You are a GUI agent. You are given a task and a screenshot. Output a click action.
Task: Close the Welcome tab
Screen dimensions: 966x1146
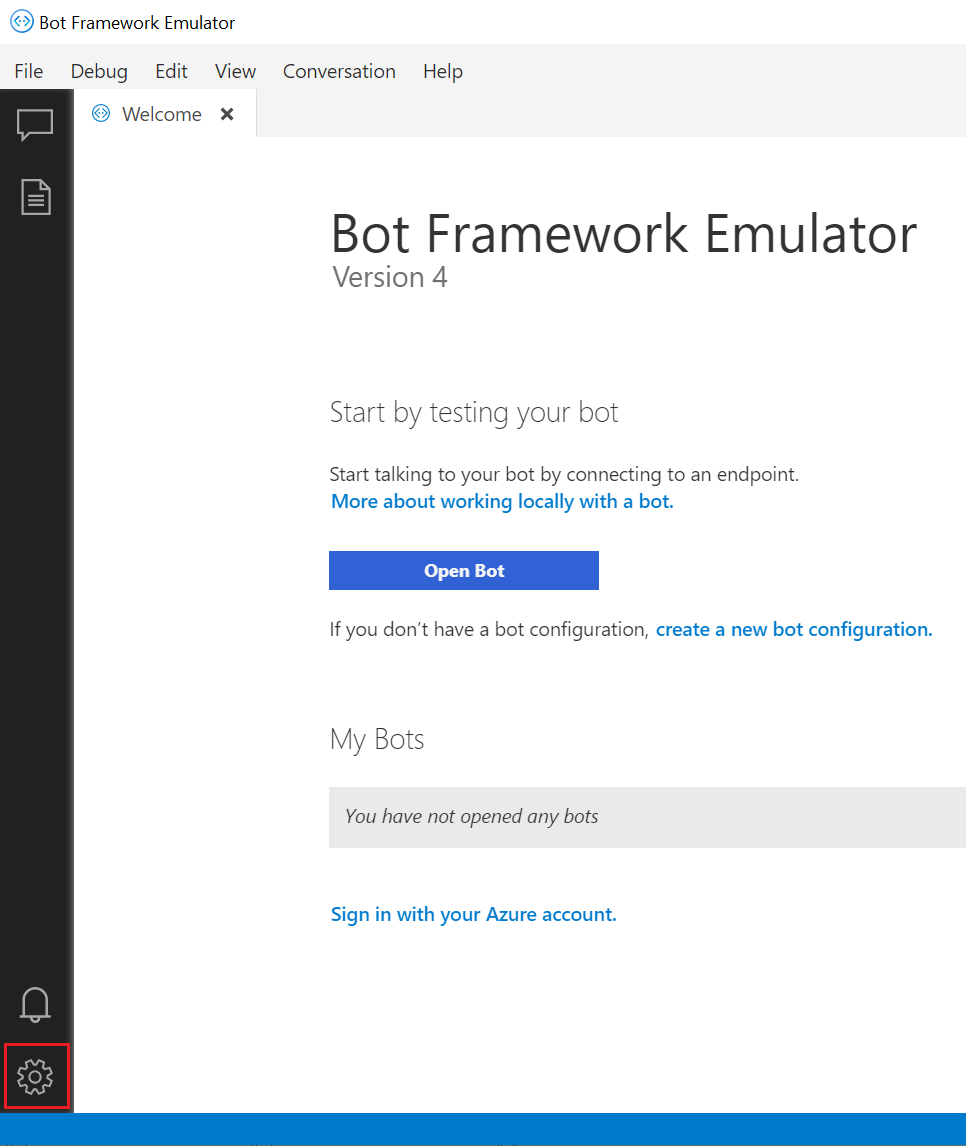[x=226, y=113]
